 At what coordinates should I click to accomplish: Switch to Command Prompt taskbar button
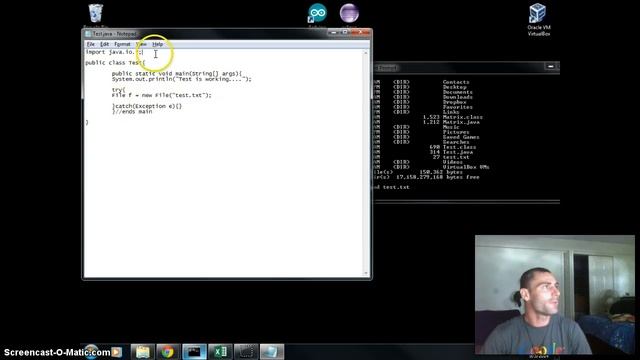coord(194,351)
